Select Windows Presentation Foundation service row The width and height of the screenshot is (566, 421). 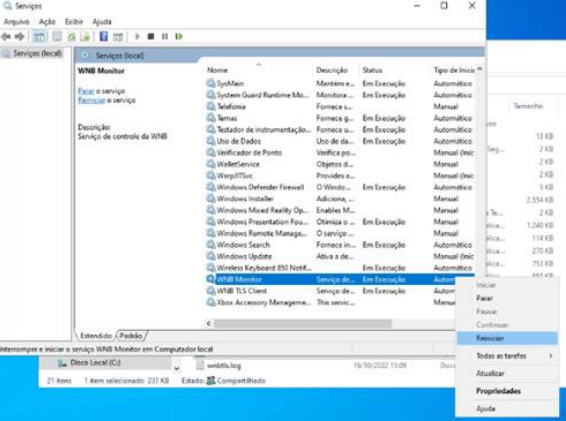(339, 222)
